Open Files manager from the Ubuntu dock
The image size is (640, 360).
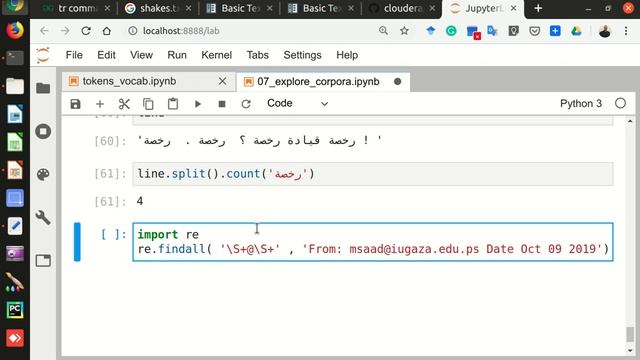[x=15, y=86]
